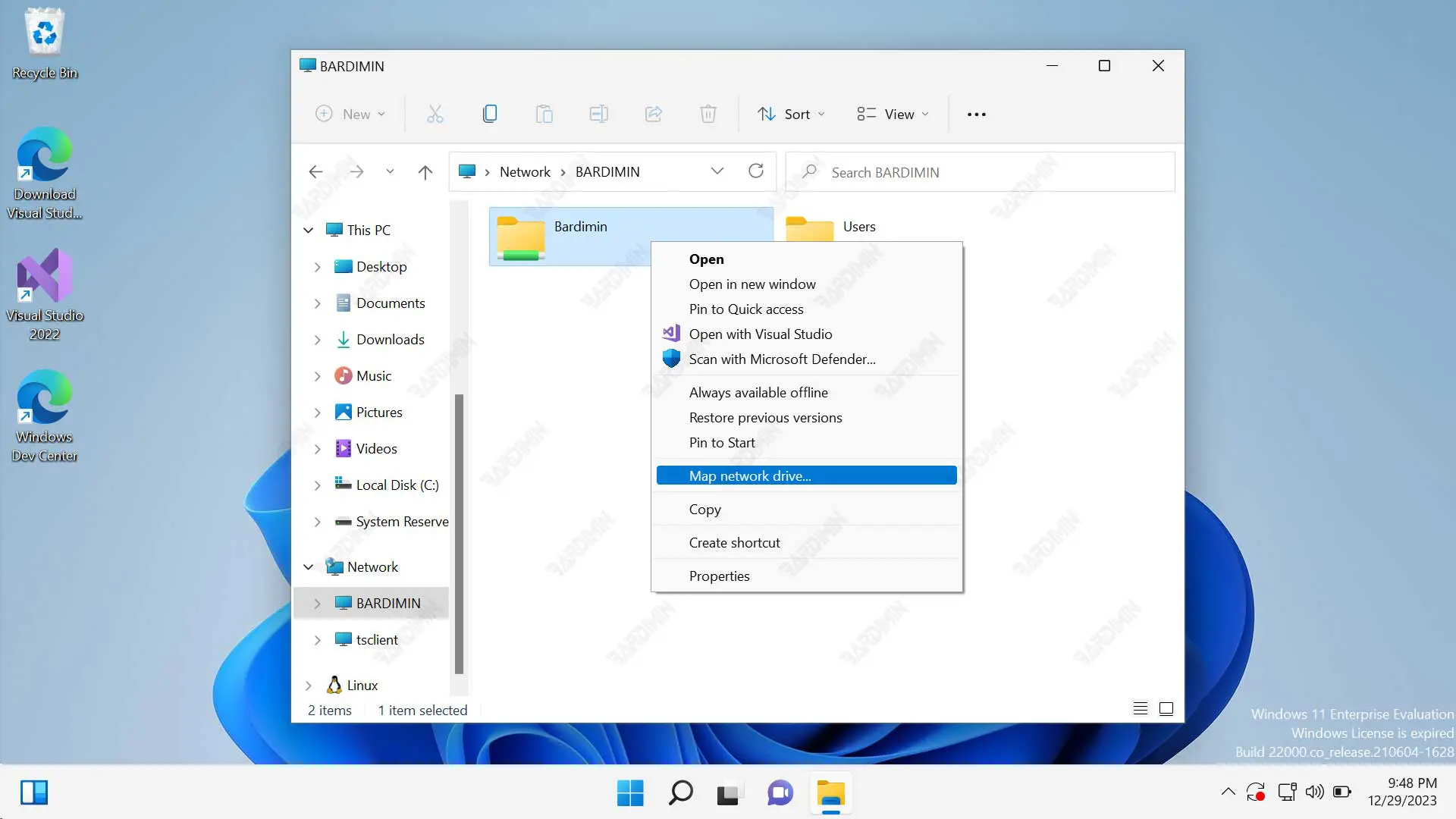Expand the Local Disk (C:) node
The image size is (1456, 819).
click(x=318, y=485)
